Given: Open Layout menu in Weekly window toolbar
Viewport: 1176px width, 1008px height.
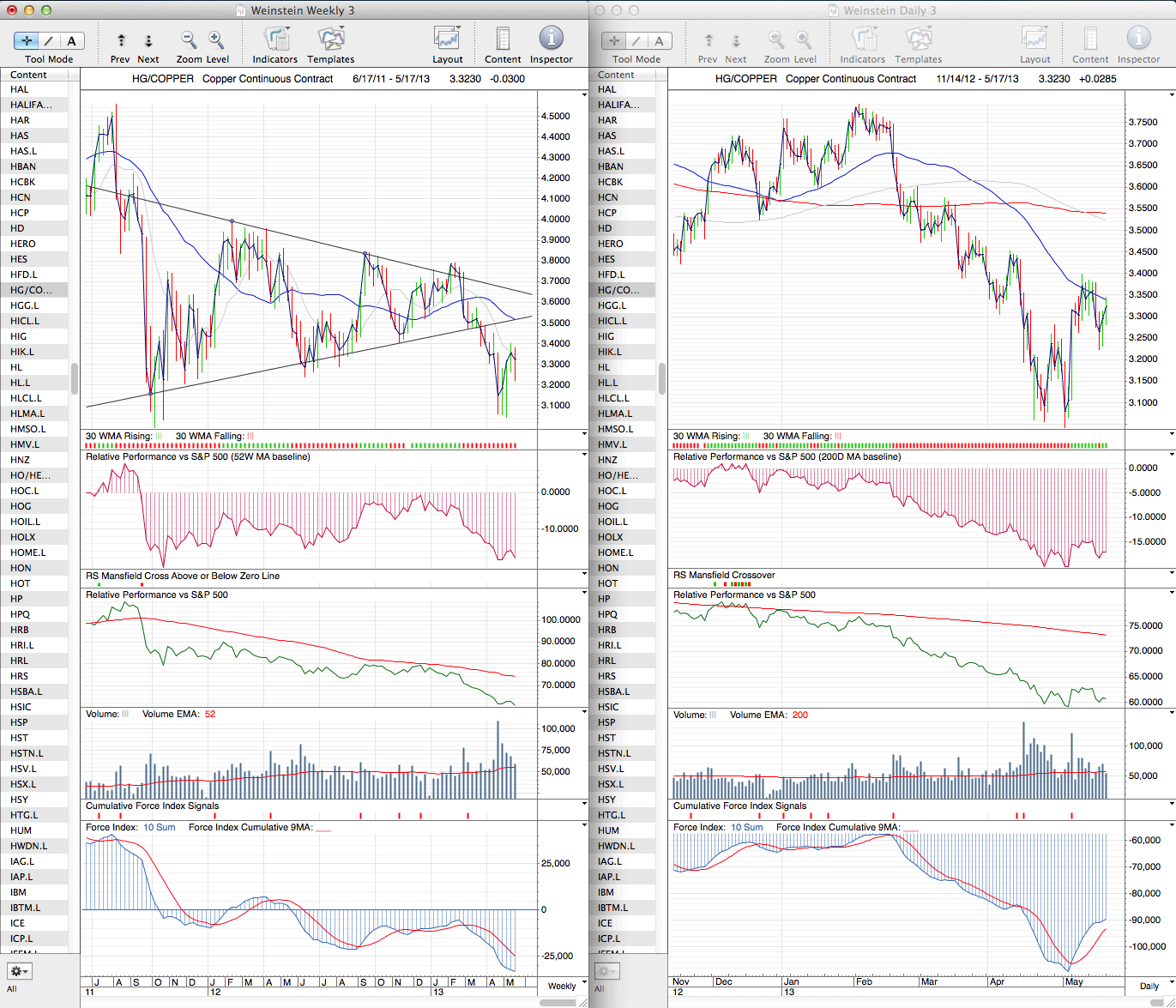Looking at the screenshot, I should 447,39.
